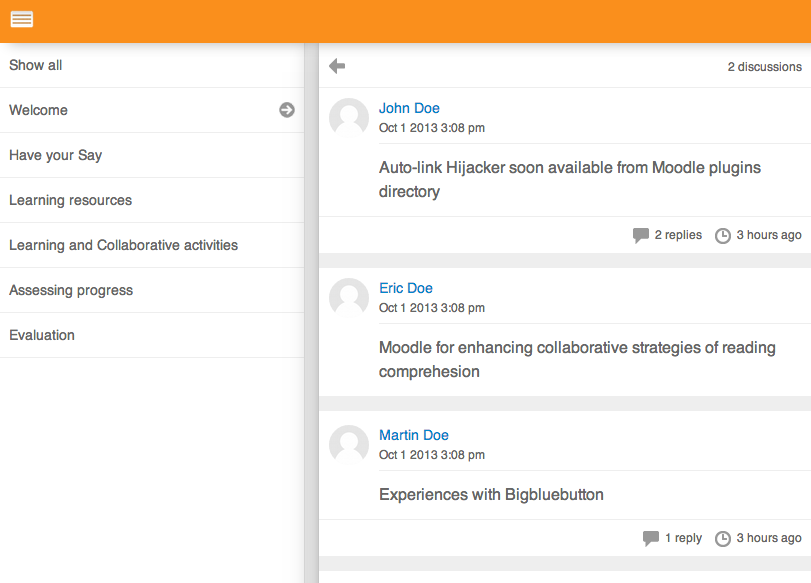Select Learning and Collaborative activities

152,245
